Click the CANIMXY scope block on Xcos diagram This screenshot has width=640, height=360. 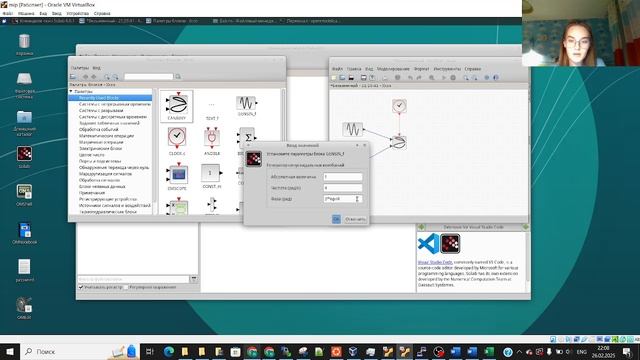coord(399,142)
